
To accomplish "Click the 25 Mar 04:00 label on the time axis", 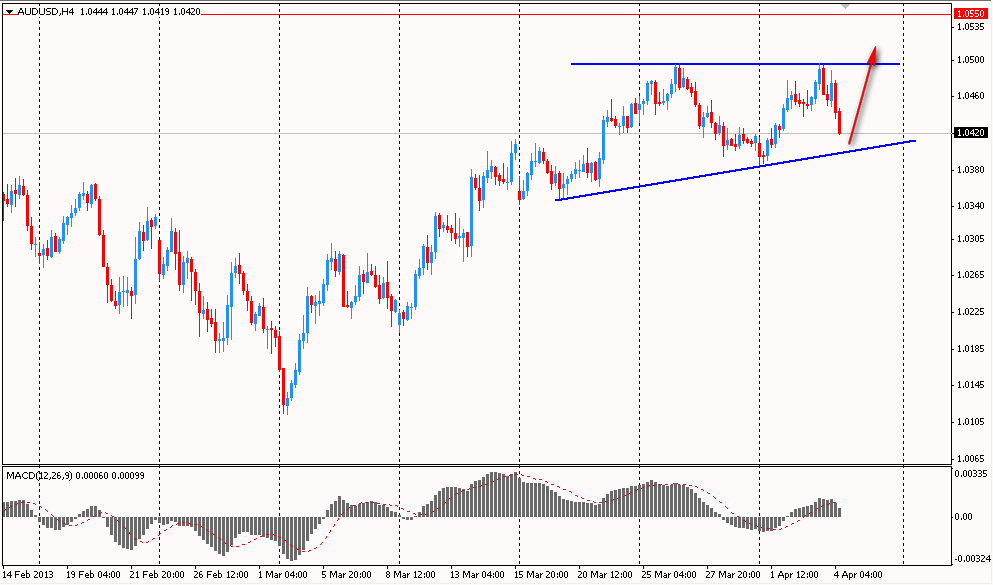I will 669,575.
